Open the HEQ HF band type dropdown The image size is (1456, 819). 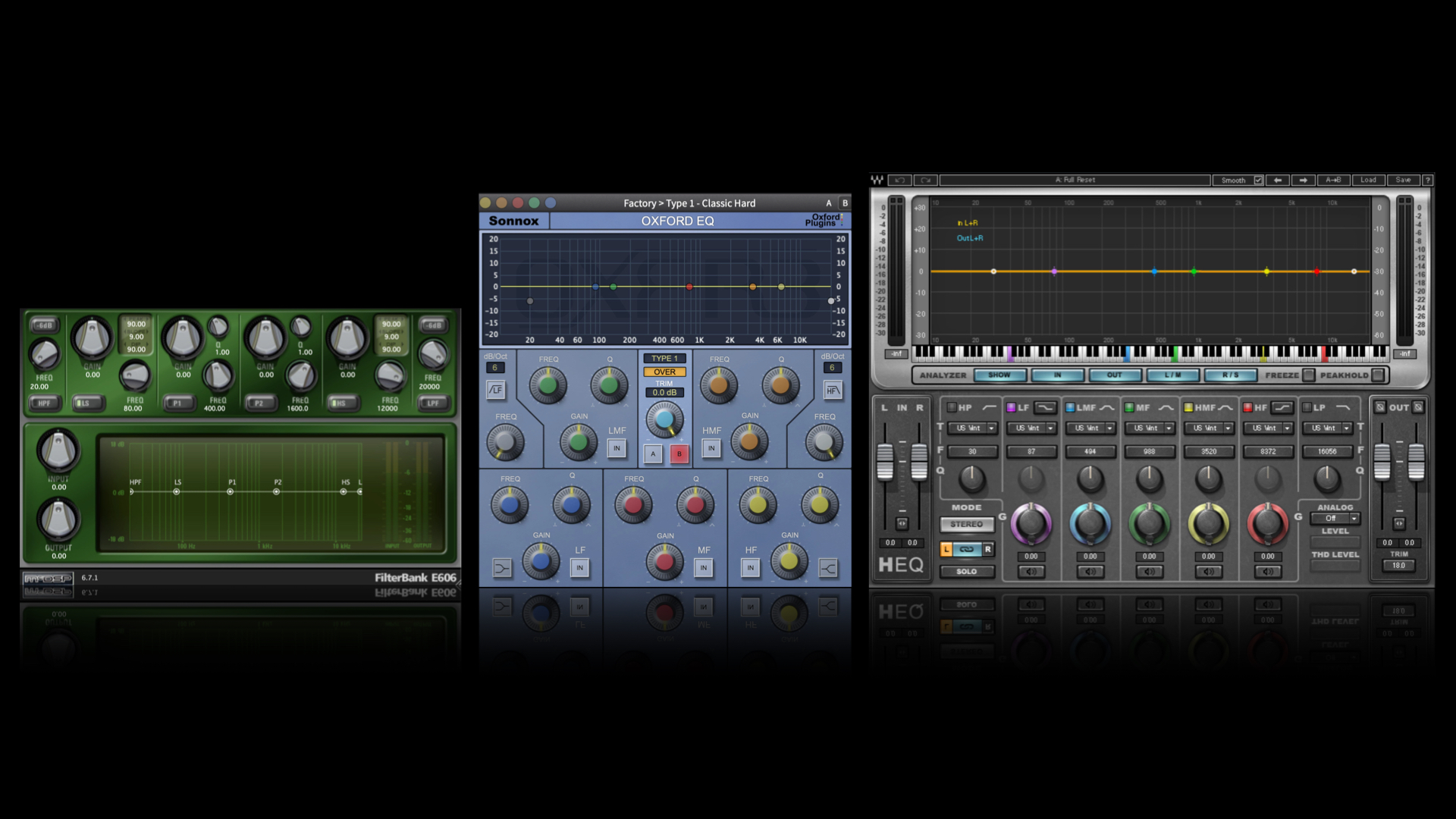pyautogui.click(x=1268, y=428)
